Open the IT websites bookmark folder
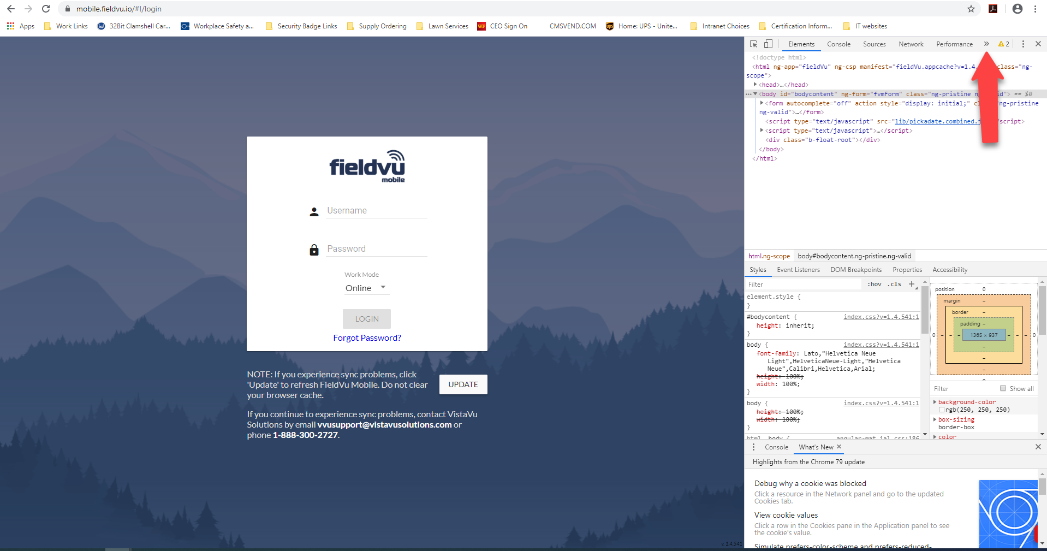 point(865,26)
